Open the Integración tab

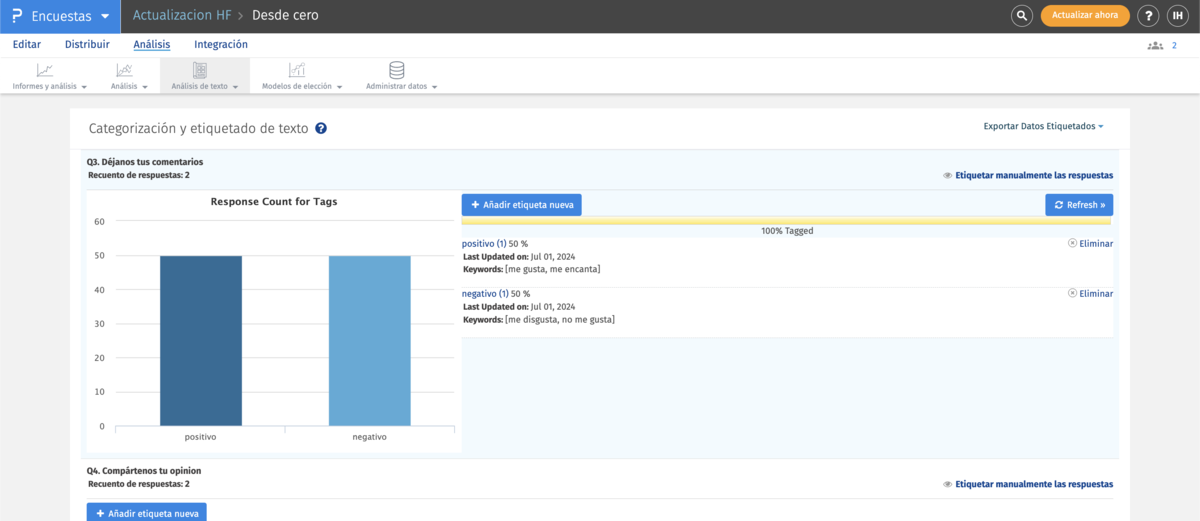tap(221, 44)
